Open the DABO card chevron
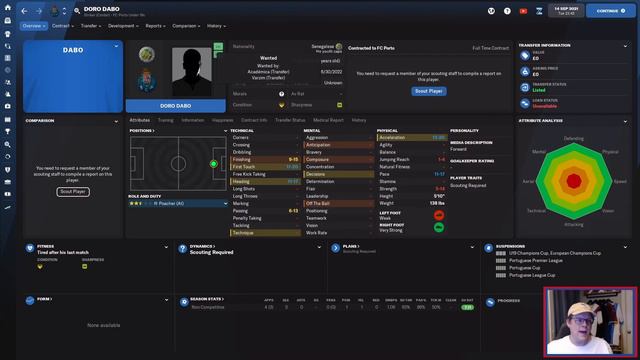 [116, 47]
